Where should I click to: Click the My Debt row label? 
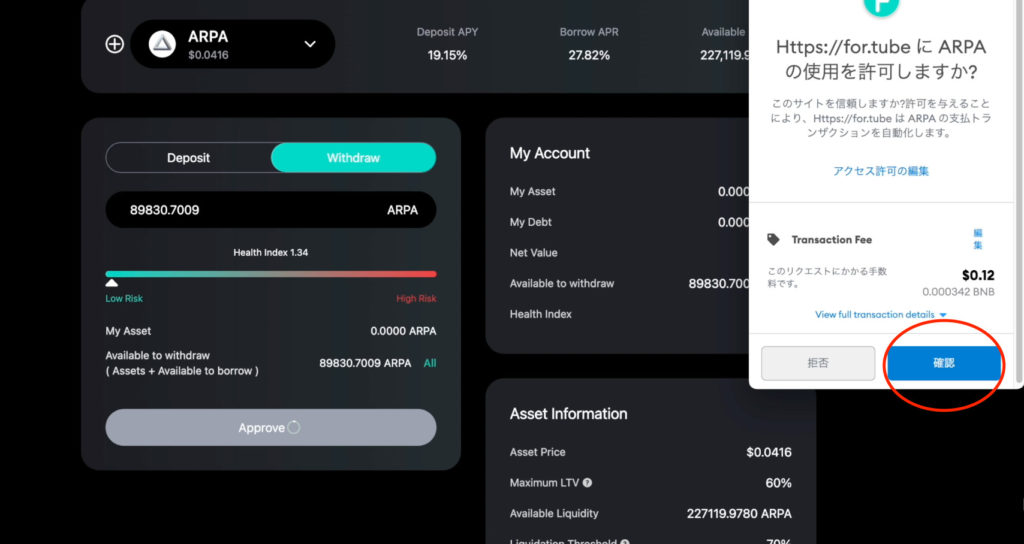pos(531,222)
